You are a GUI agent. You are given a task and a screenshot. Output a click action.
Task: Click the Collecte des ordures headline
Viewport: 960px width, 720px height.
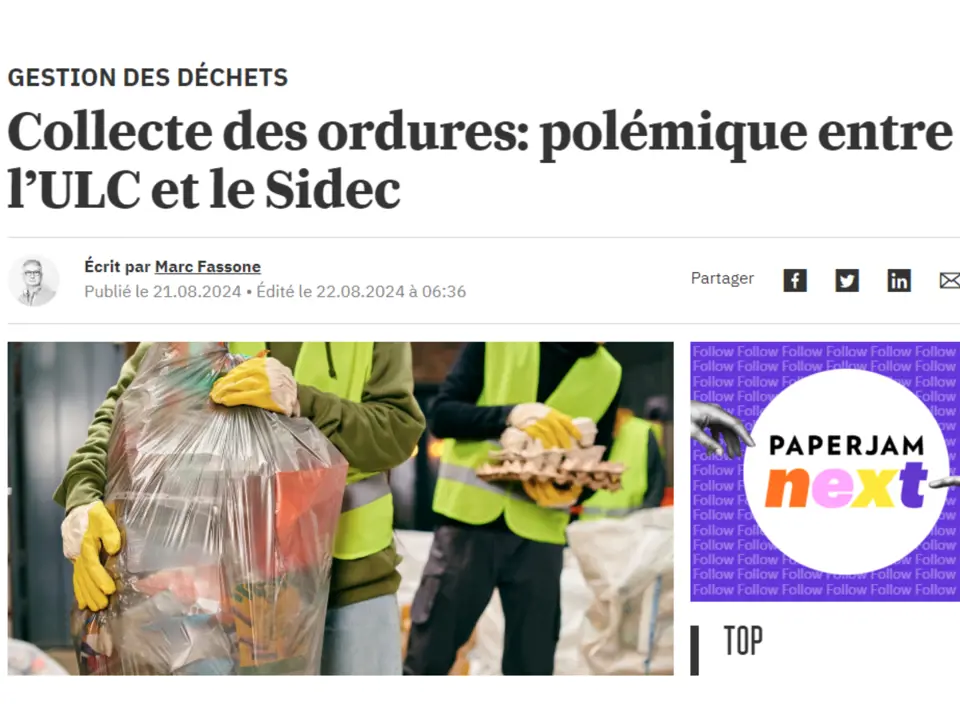click(x=479, y=160)
